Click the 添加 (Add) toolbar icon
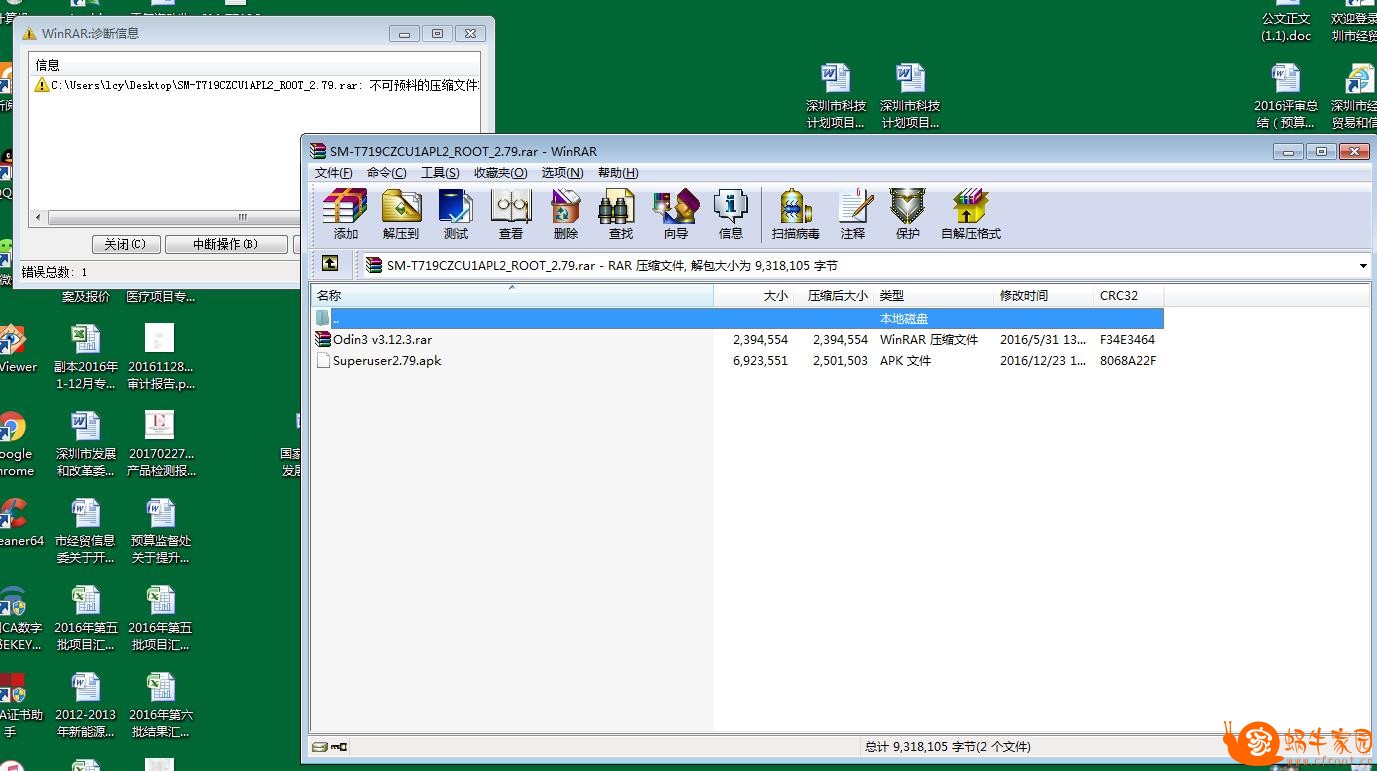The height and width of the screenshot is (771, 1377). [x=345, y=214]
